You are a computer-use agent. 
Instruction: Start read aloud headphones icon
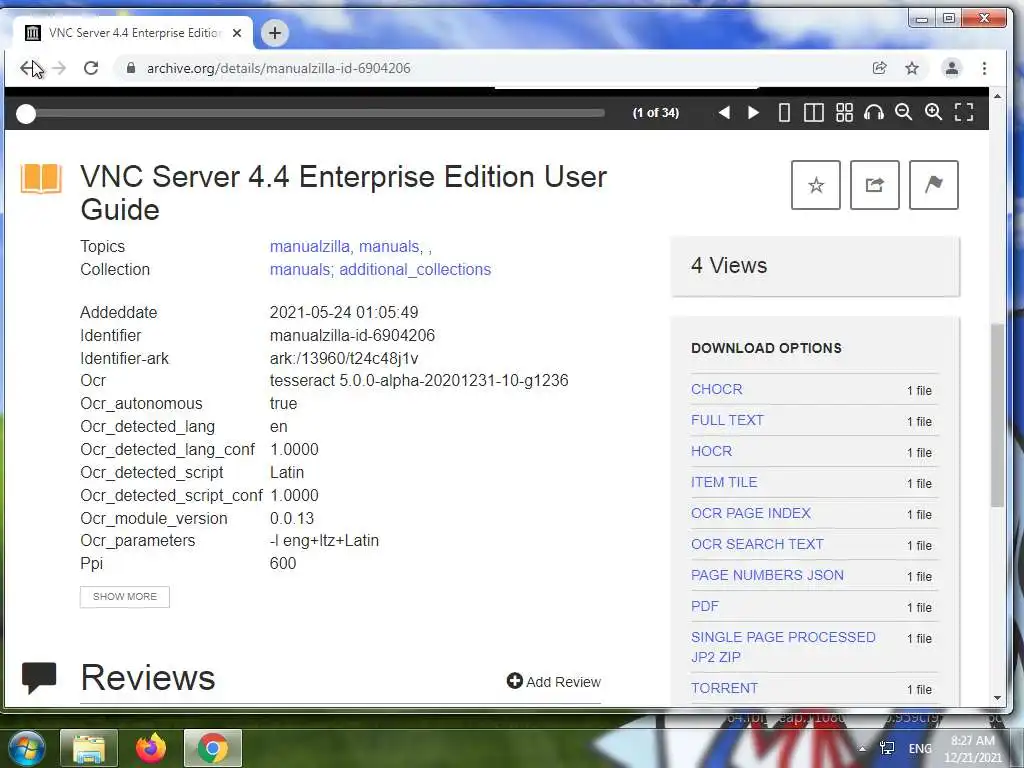point(874,112)
